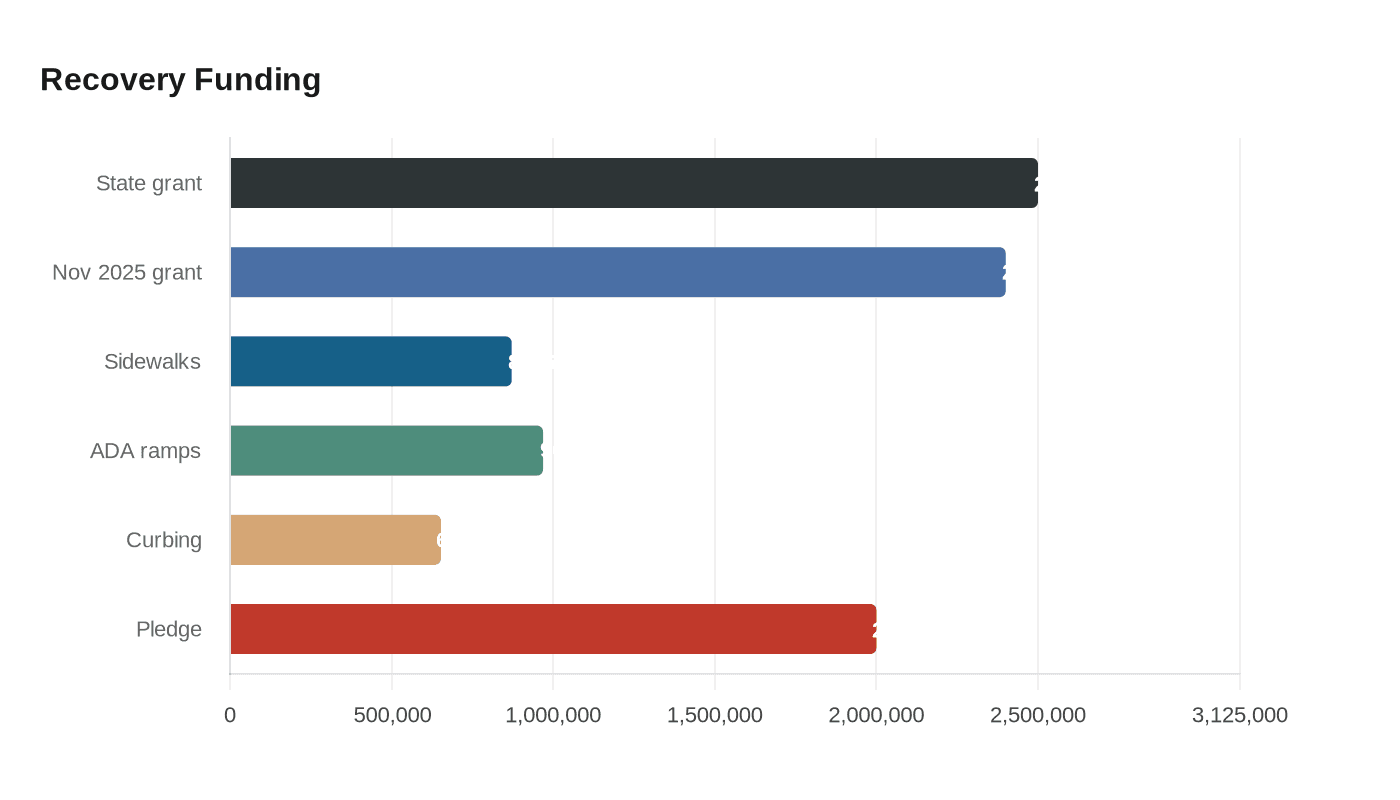The image size is (1400, 800).
Task: Select the Pledge category label
Action: coord(169,629)
